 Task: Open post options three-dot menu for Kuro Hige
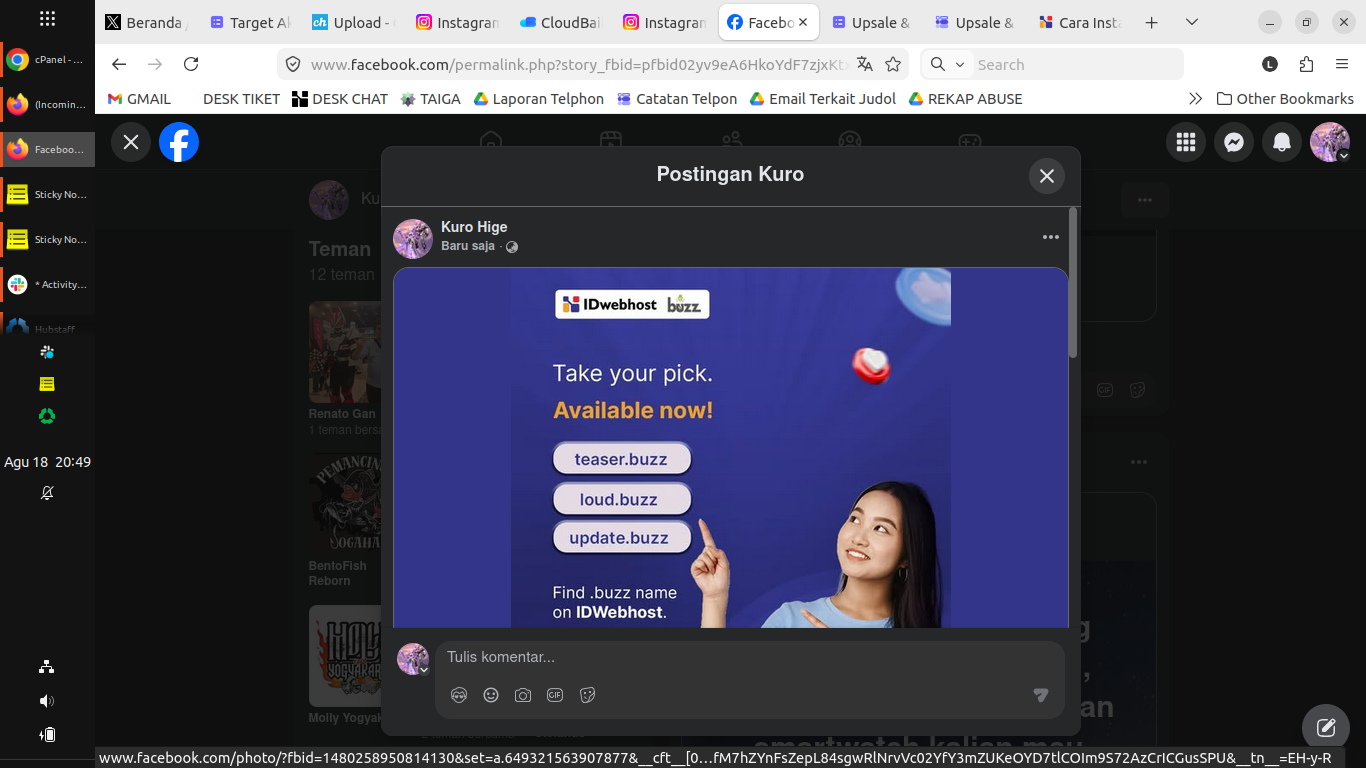click(x=1050, y=237)
